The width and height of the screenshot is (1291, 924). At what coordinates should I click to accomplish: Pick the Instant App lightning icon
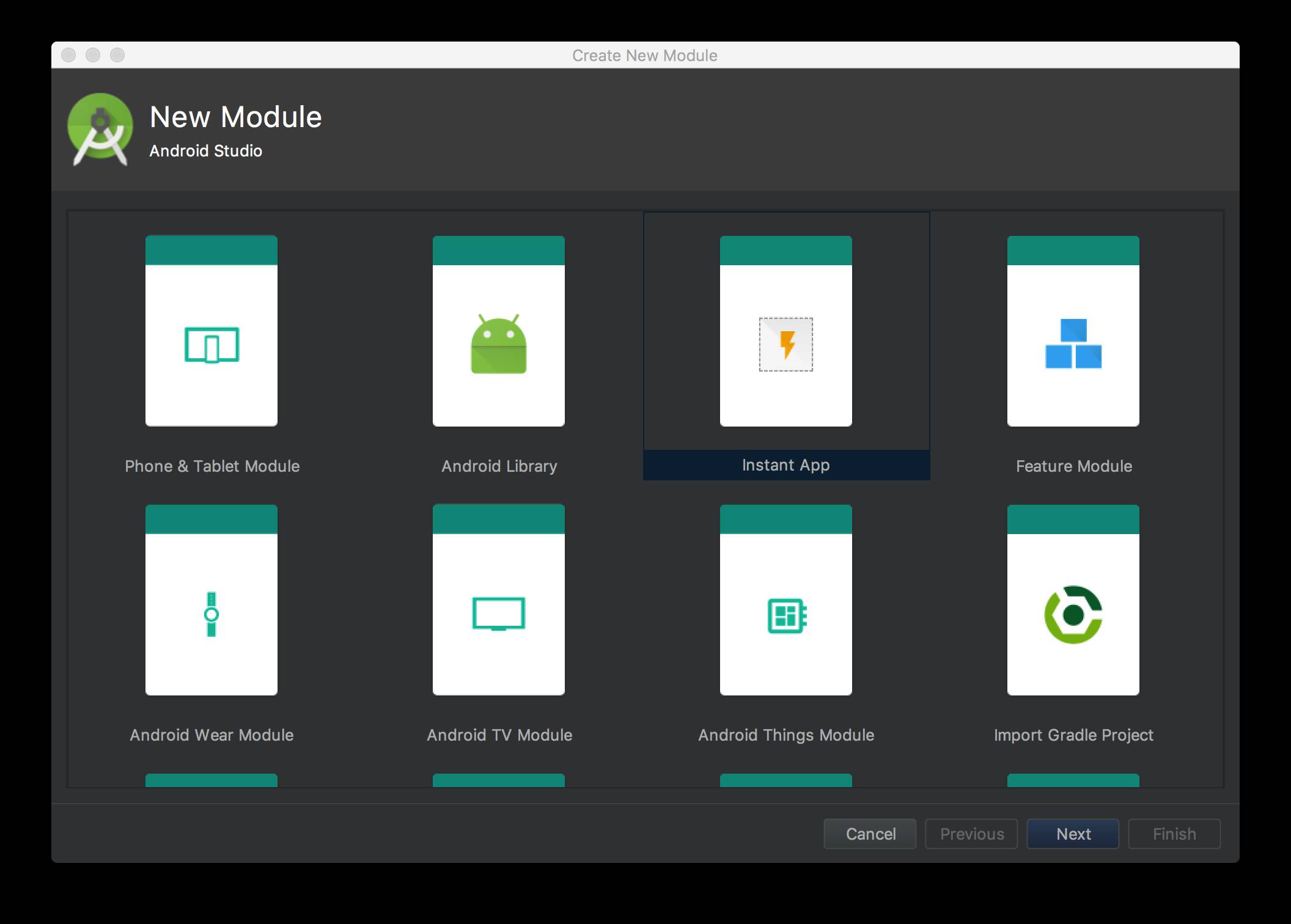[786, 344]
